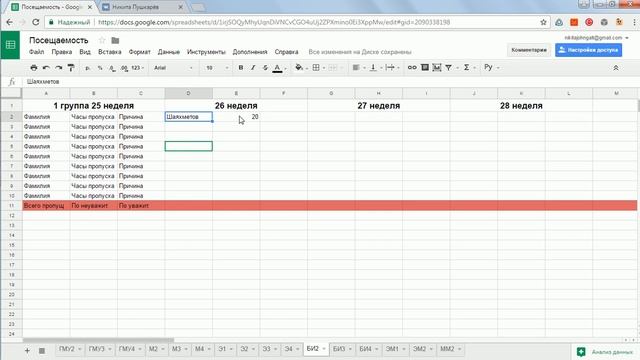Screen dimensions: 640x360
Task: Toggle bold formatting
Action: (x=241, y=68)
